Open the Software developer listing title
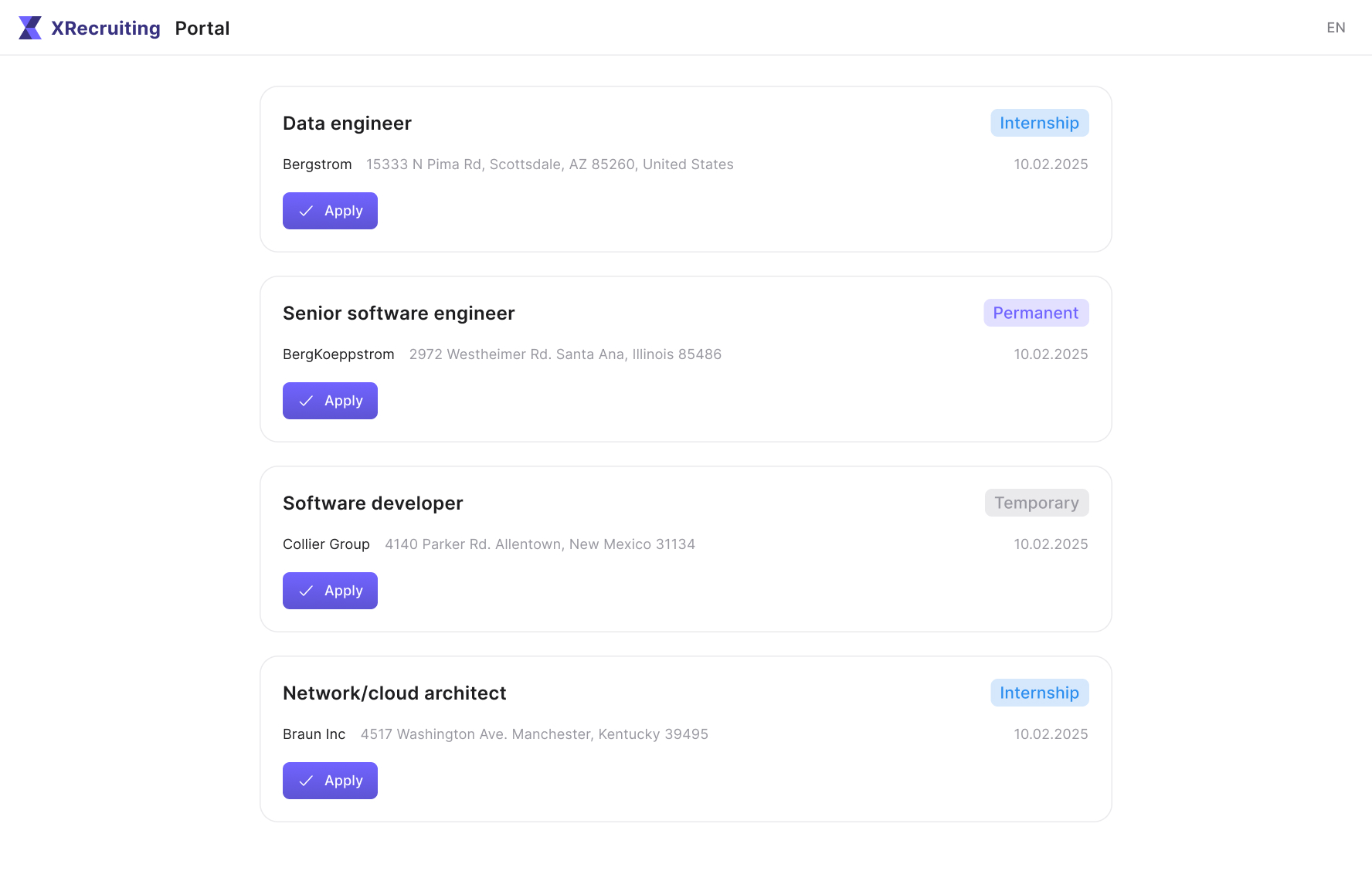This screenshot has width=1372, height=871. [373, 503]
